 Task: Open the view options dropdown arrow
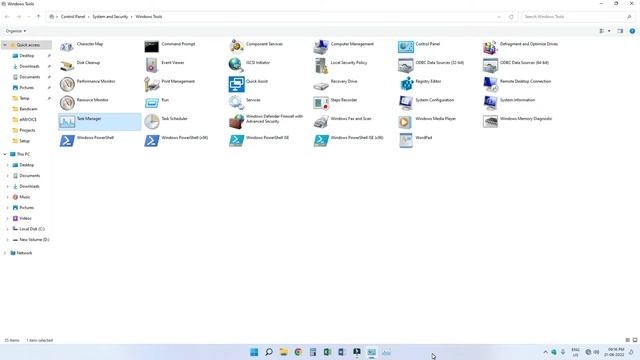pos(609,31)
